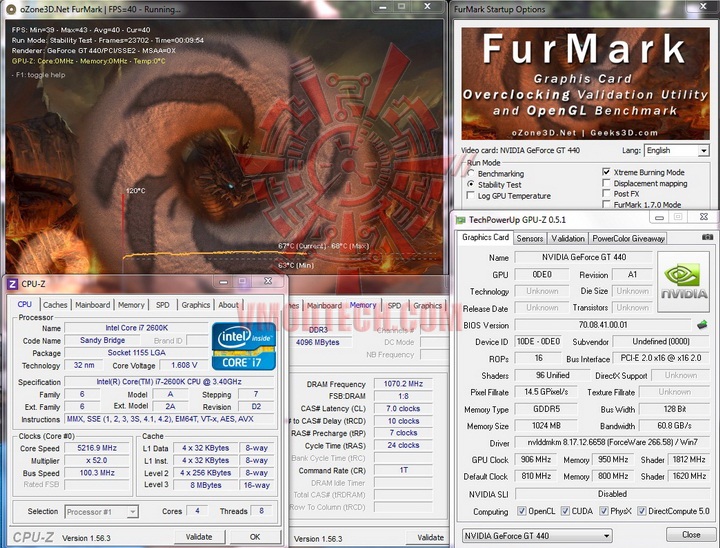This screenshot has width=720, height=548.
Task: Select the Graphics Card tab in GPU-Z
Action: [x=485, y=237]
